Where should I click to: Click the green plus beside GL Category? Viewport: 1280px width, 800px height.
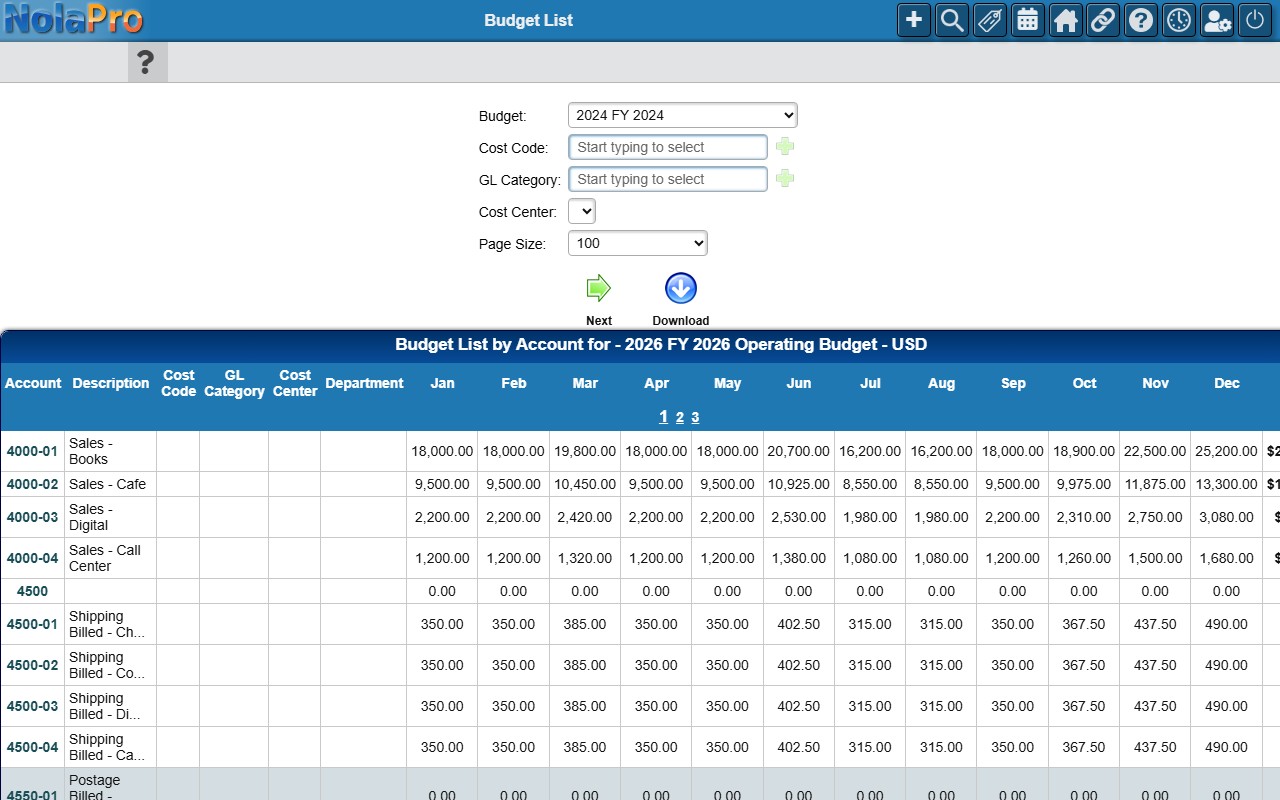tap(785, 179)
